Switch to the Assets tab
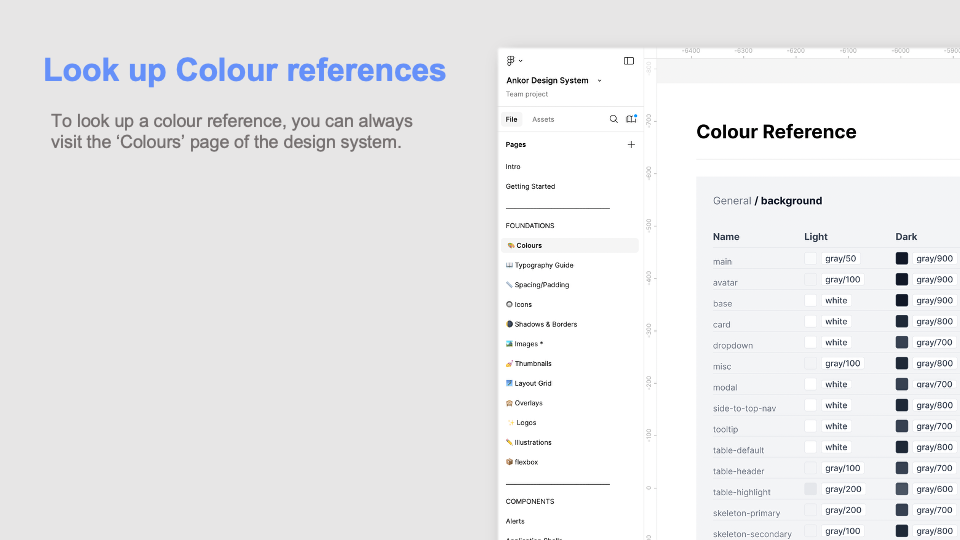The image size is (960, 540). [543, 119]
